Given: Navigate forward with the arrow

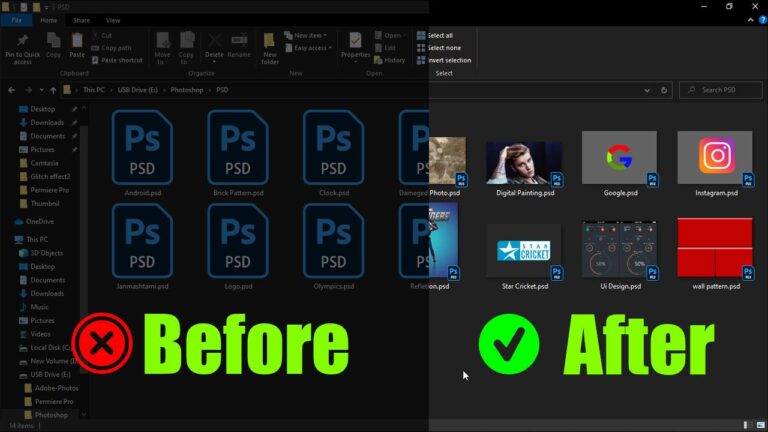Looking at the screenshot, I should pos(28,90).
